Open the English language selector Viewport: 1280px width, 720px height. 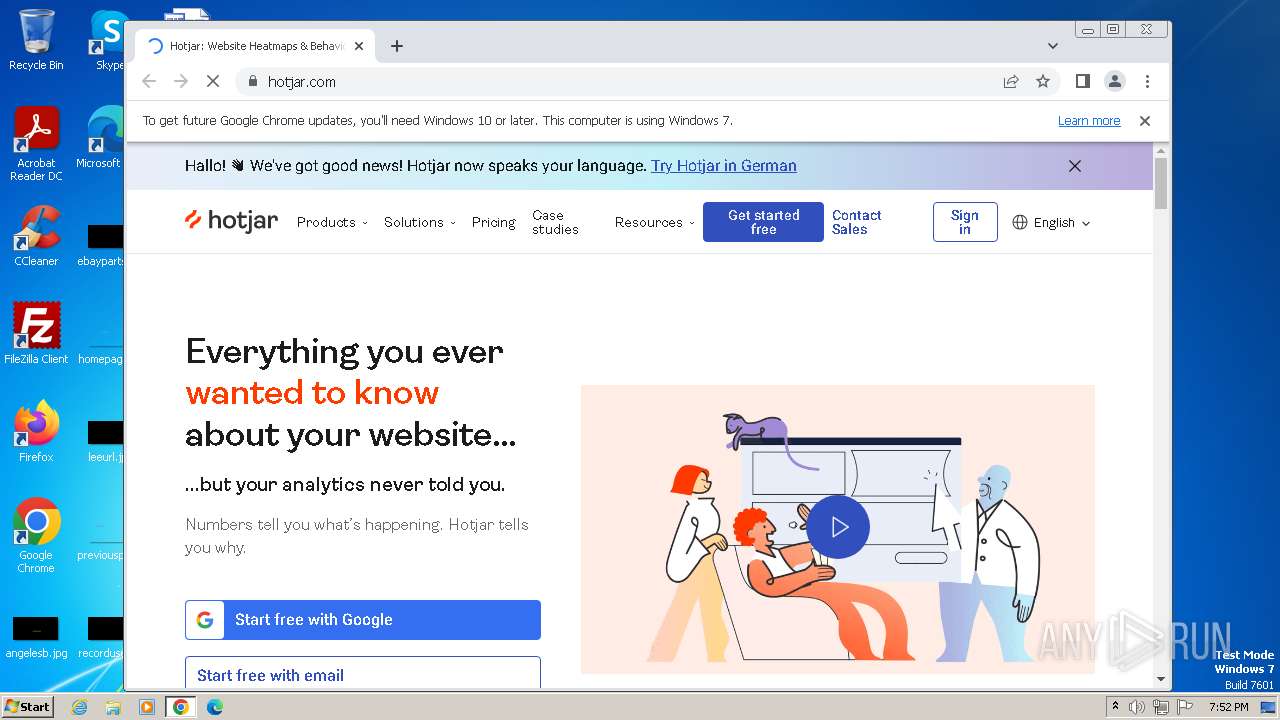[1051, 223]
